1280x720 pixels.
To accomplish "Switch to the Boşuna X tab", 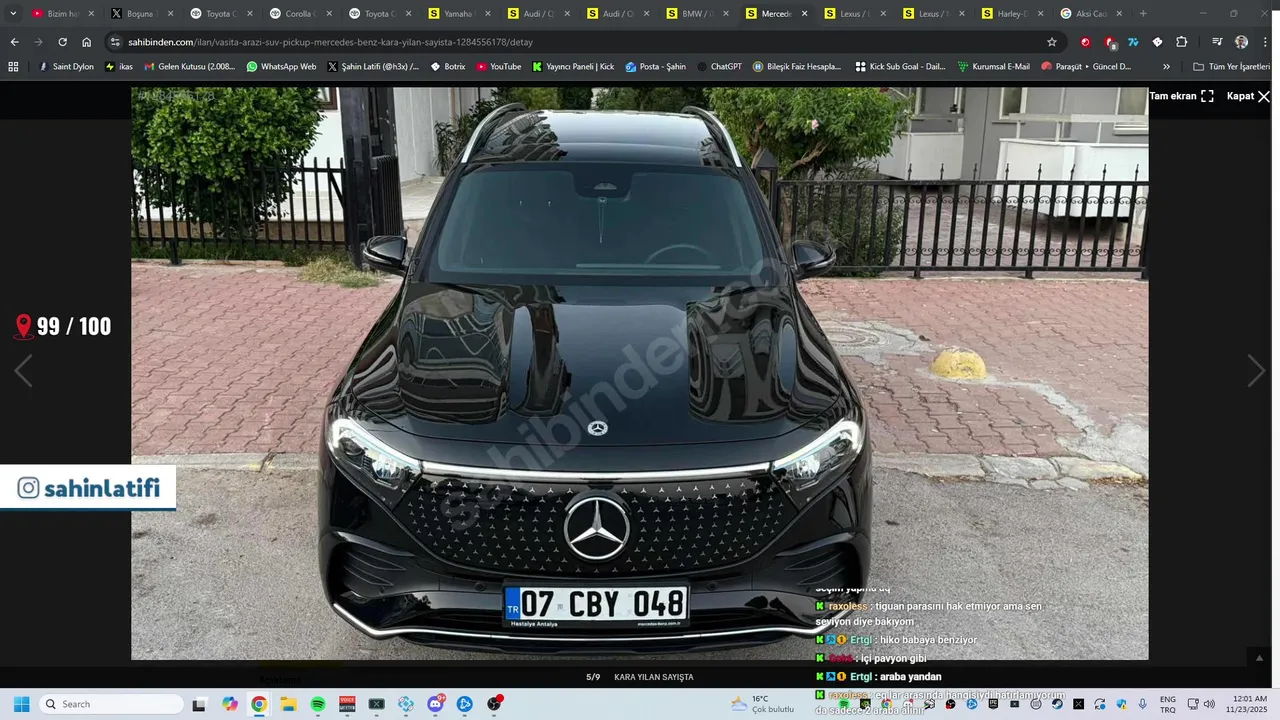I will tap(141, 14).
